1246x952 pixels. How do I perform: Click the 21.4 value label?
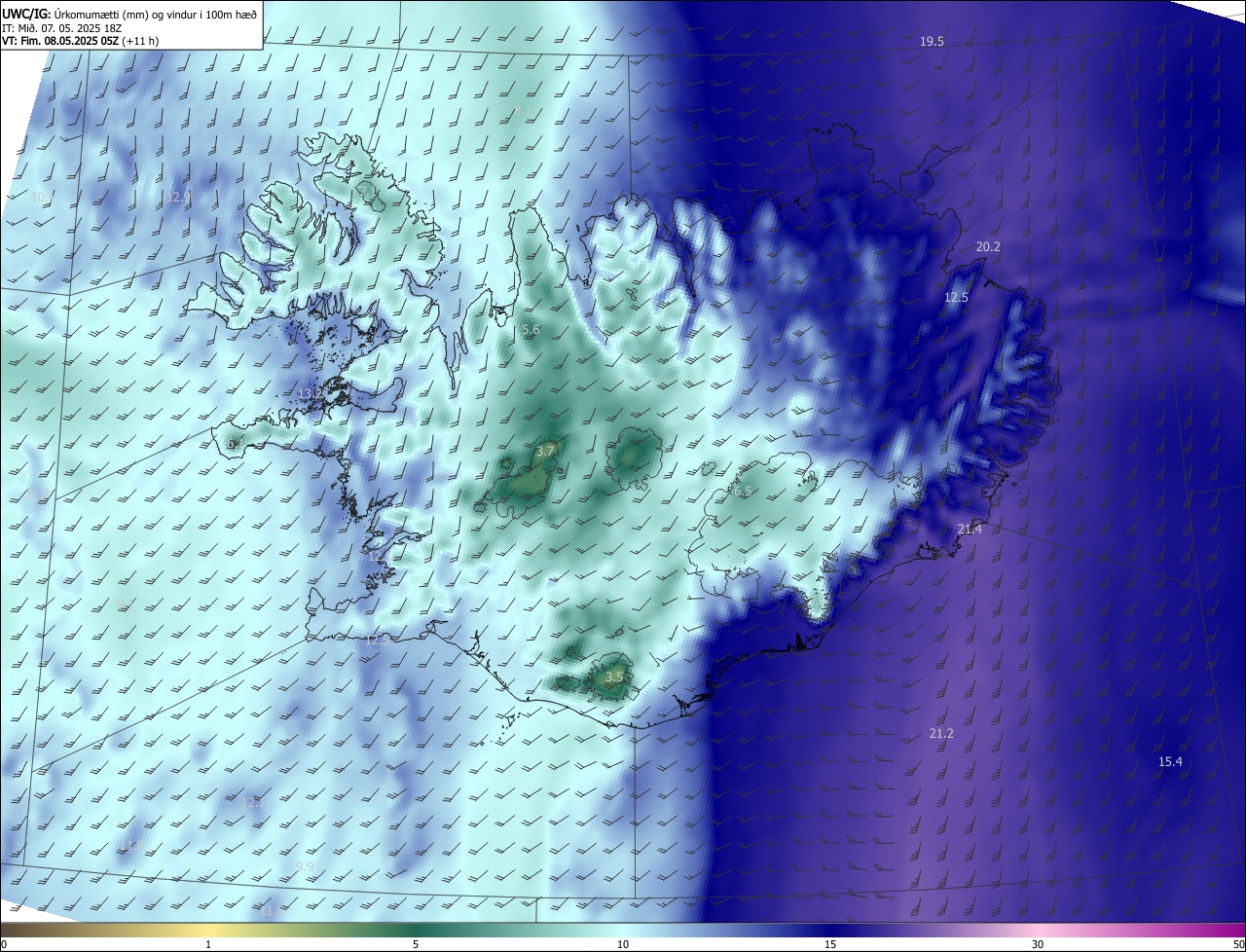click(970, 530)
